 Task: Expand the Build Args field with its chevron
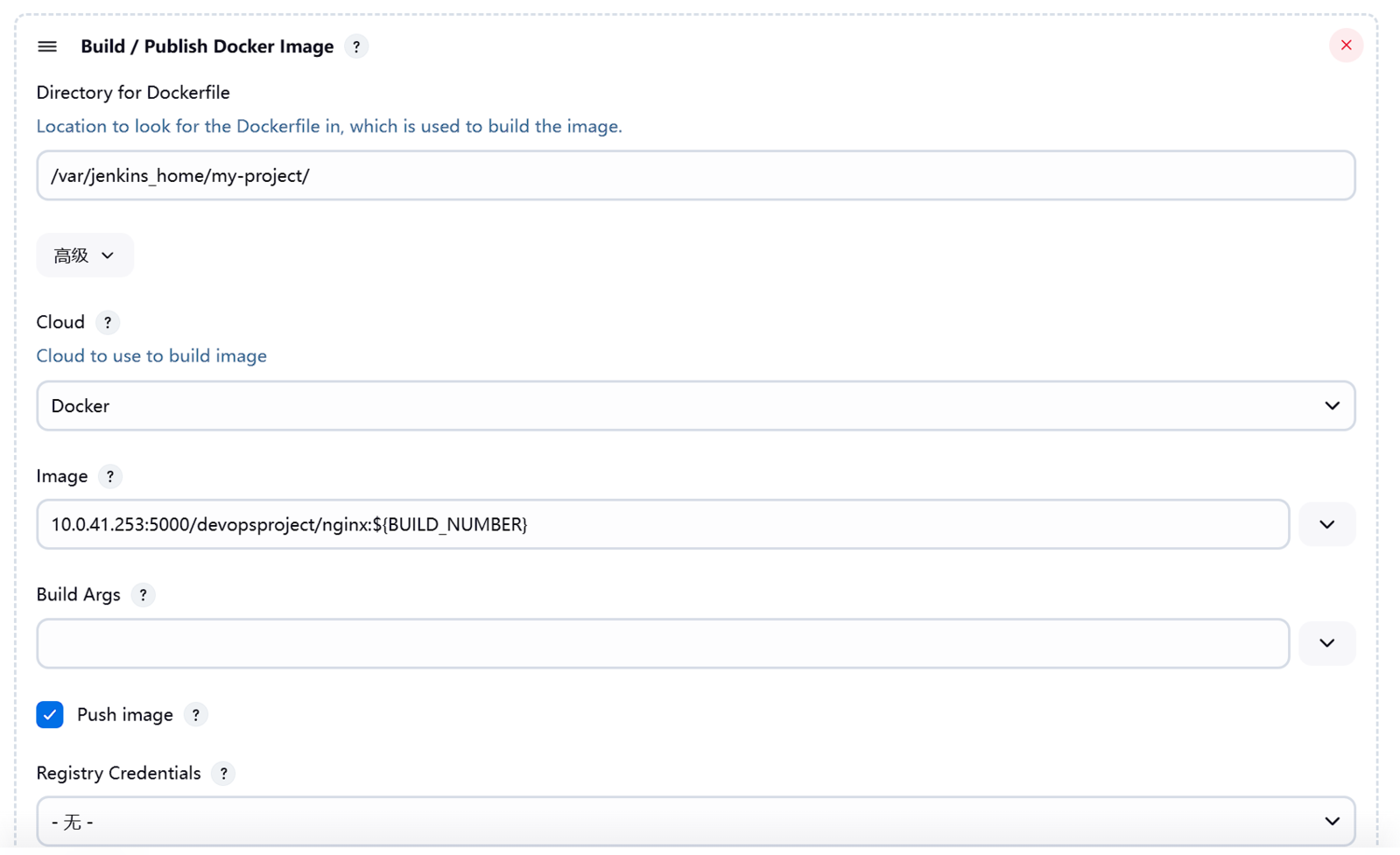1327,643
